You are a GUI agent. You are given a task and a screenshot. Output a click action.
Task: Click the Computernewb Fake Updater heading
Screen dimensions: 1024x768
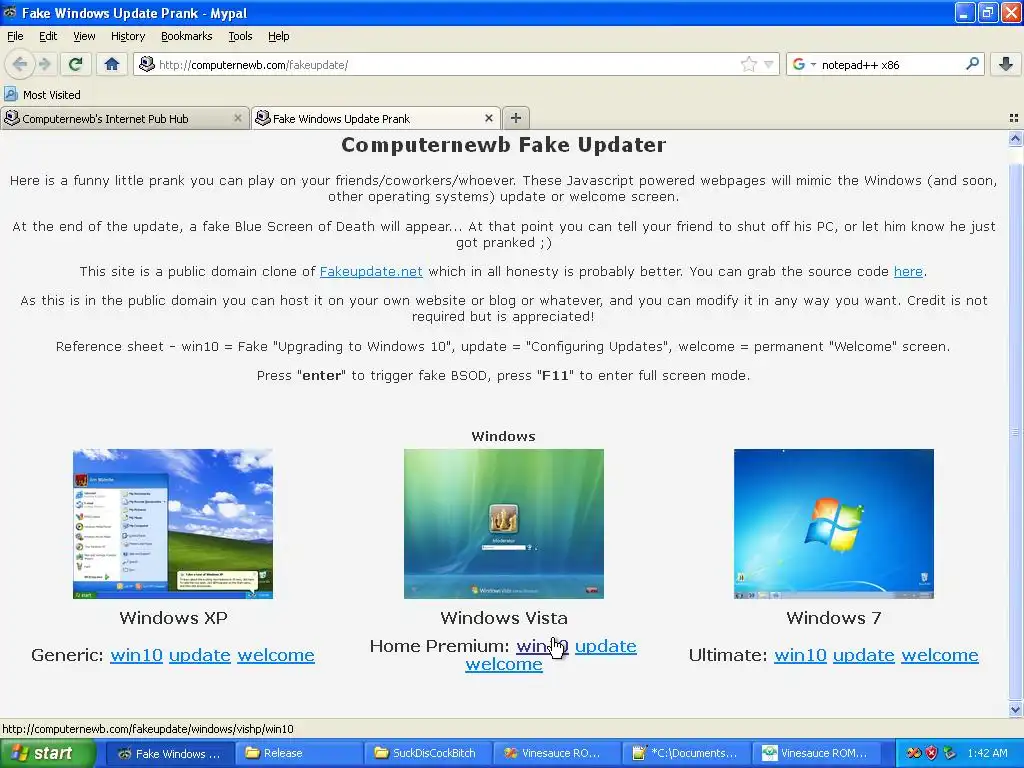coord(504,145)
